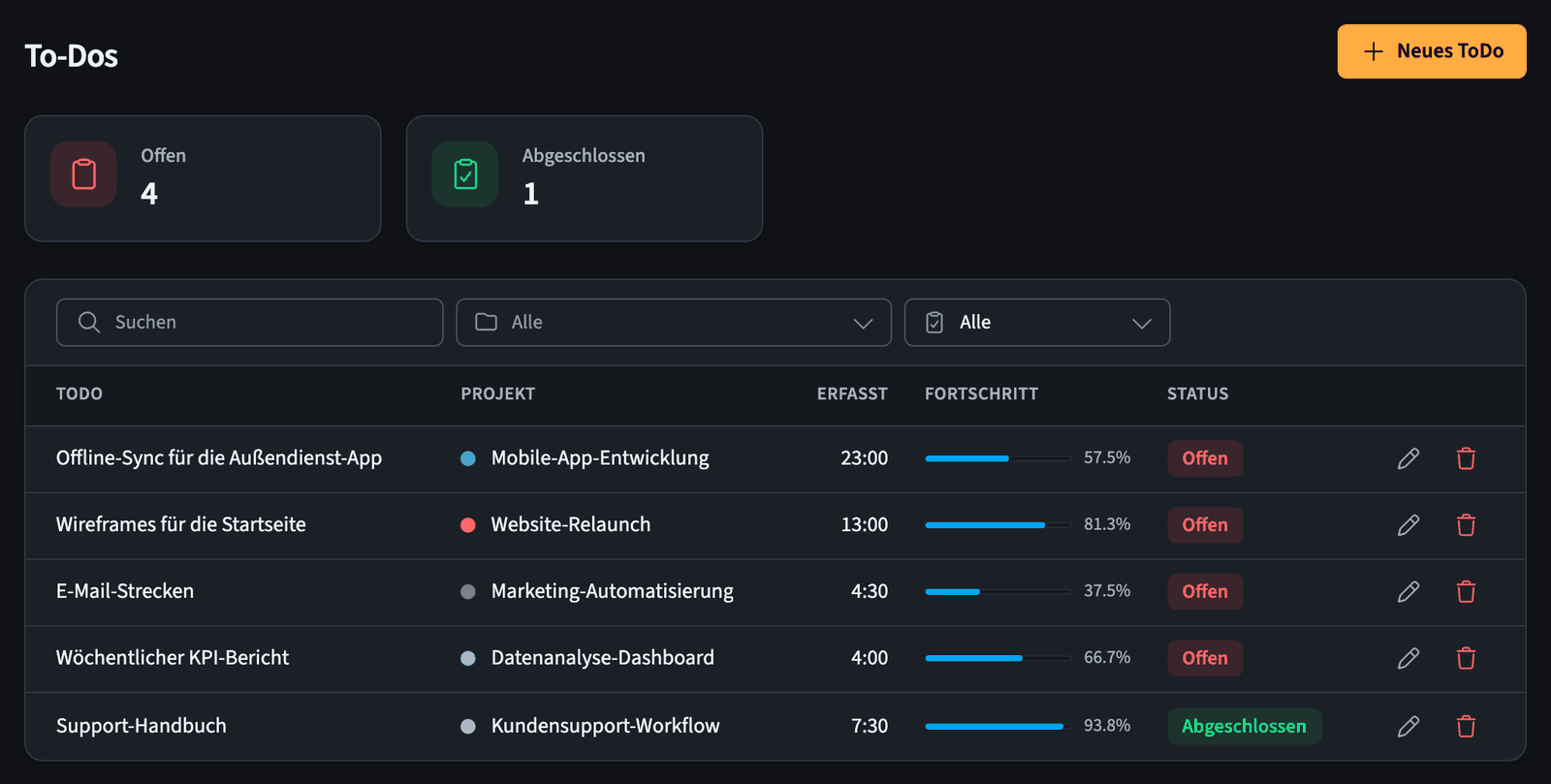Click the Website-Relaunch progress bar at 81.3%
The height and width of the screenshot is (784, 1551).
[x=997, y=525]
